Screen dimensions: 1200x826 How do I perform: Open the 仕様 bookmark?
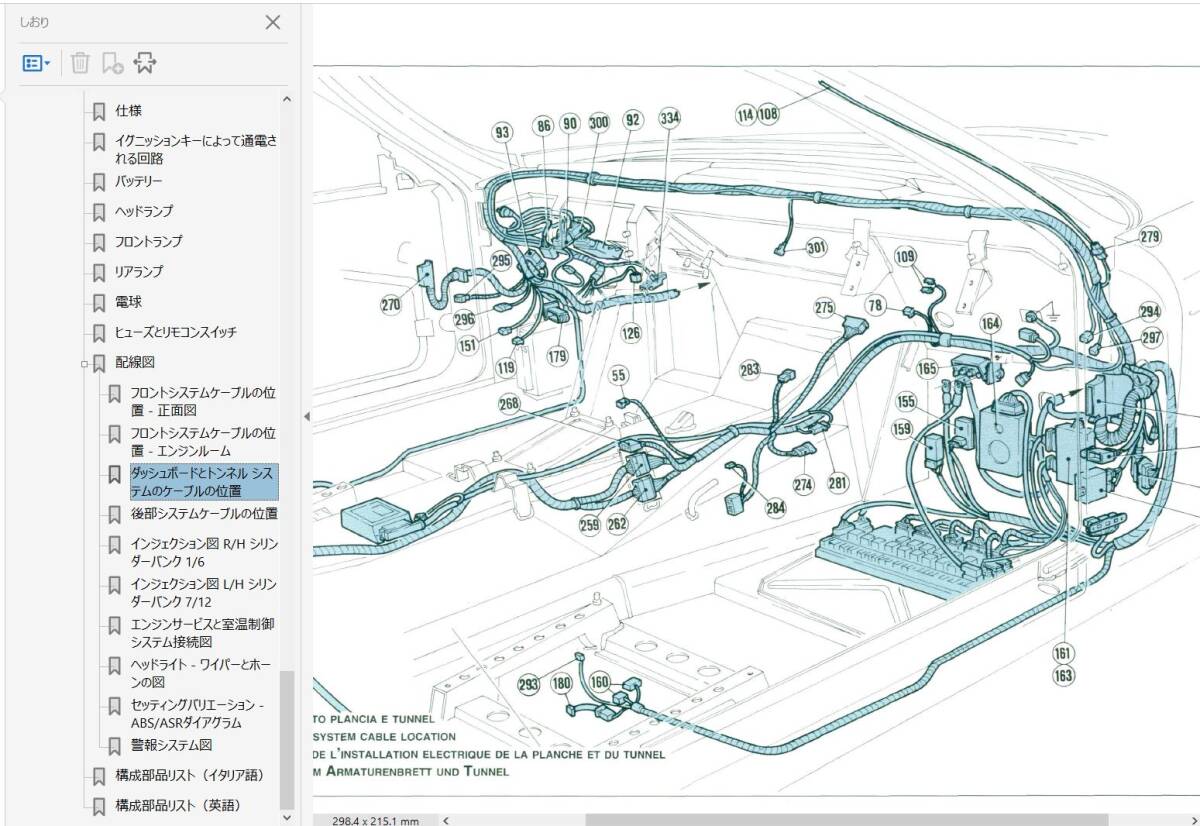click(x=128, y=111)
